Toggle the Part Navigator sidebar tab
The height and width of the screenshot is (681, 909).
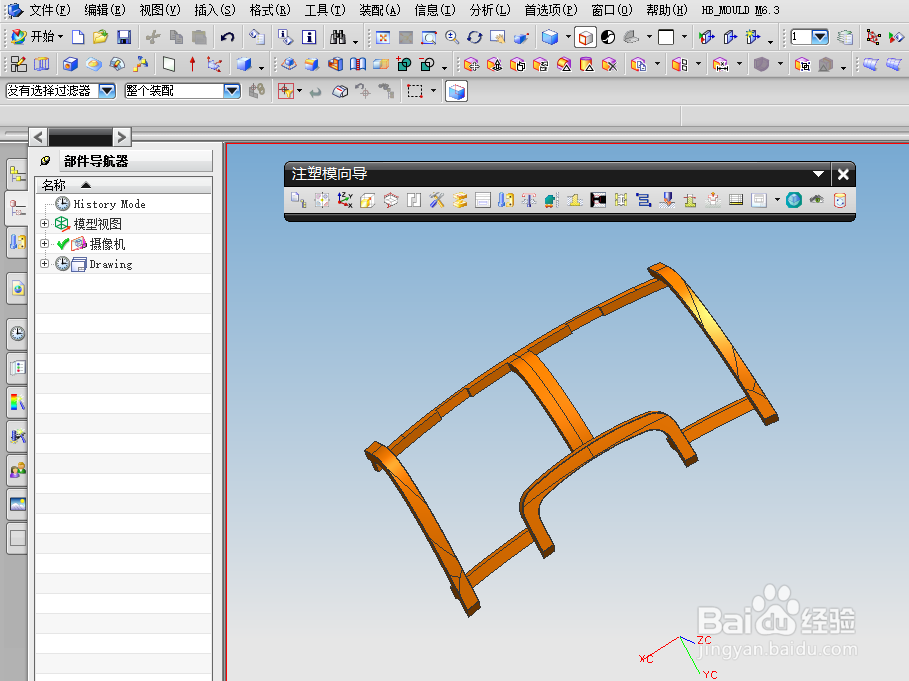point(17,207)
